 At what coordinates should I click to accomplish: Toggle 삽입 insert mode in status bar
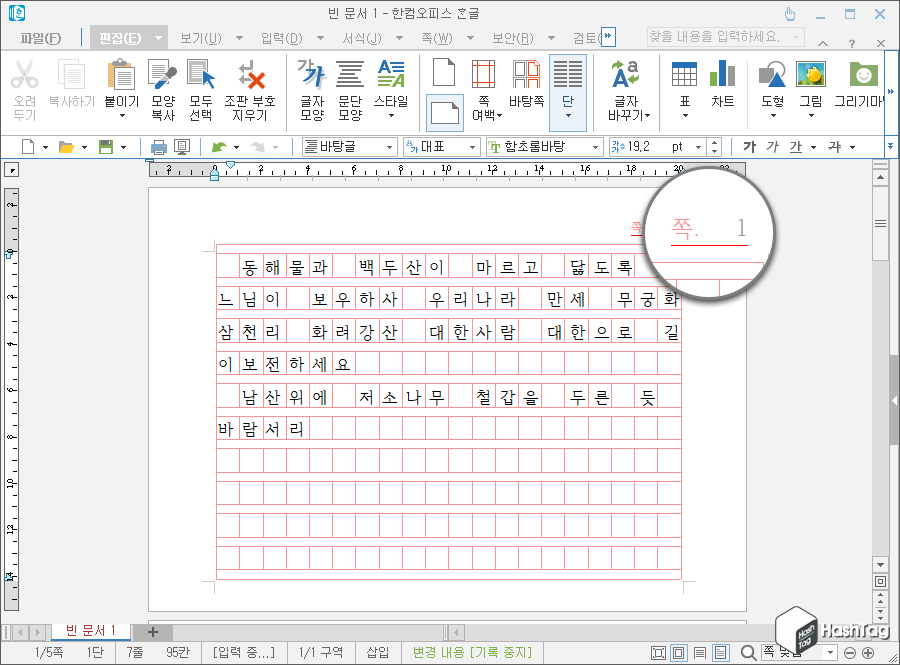378,652
